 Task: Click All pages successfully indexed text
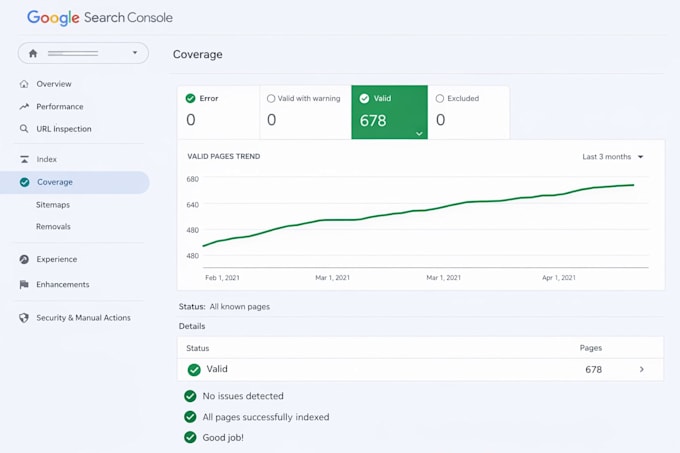pos(266,417)
